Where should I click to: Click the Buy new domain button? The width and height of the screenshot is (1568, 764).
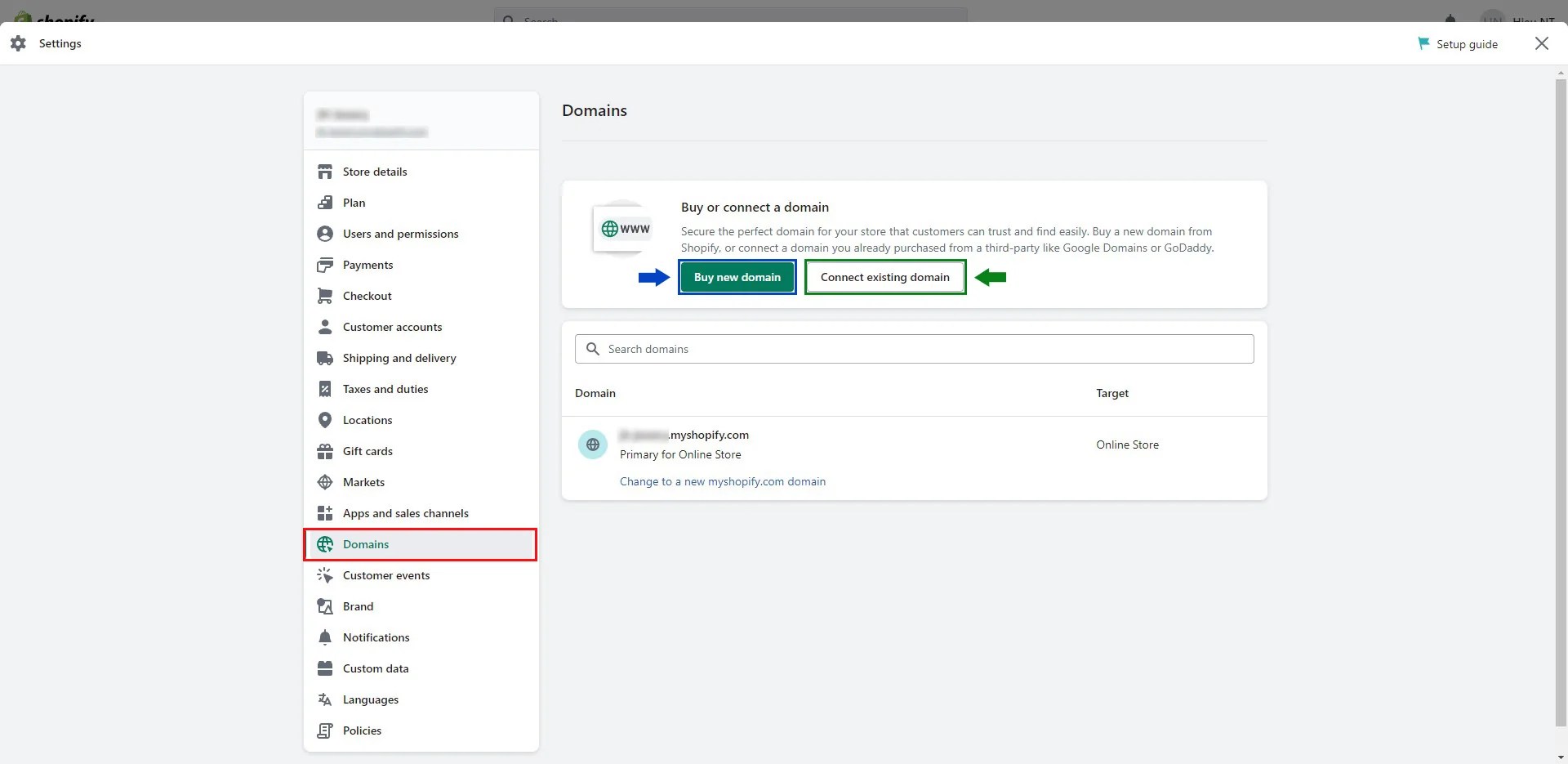737,277
